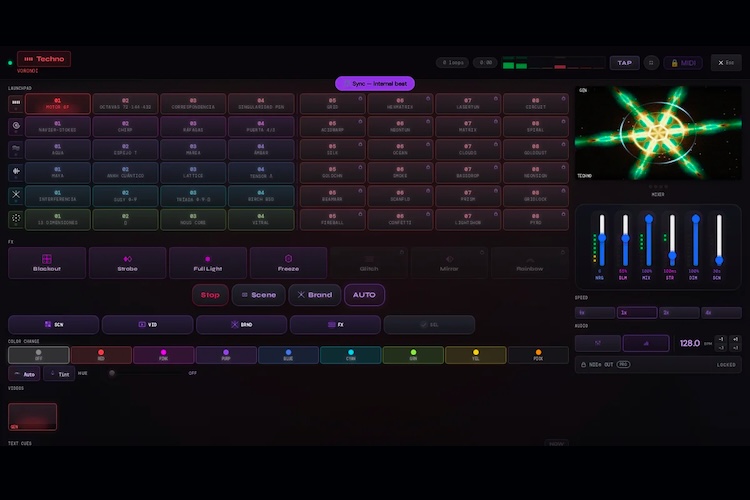This screenshot has width=750, height=500.
Task: Adjust the NRG mixer slider
Action: pyautogui.click(x=602, y=238)
